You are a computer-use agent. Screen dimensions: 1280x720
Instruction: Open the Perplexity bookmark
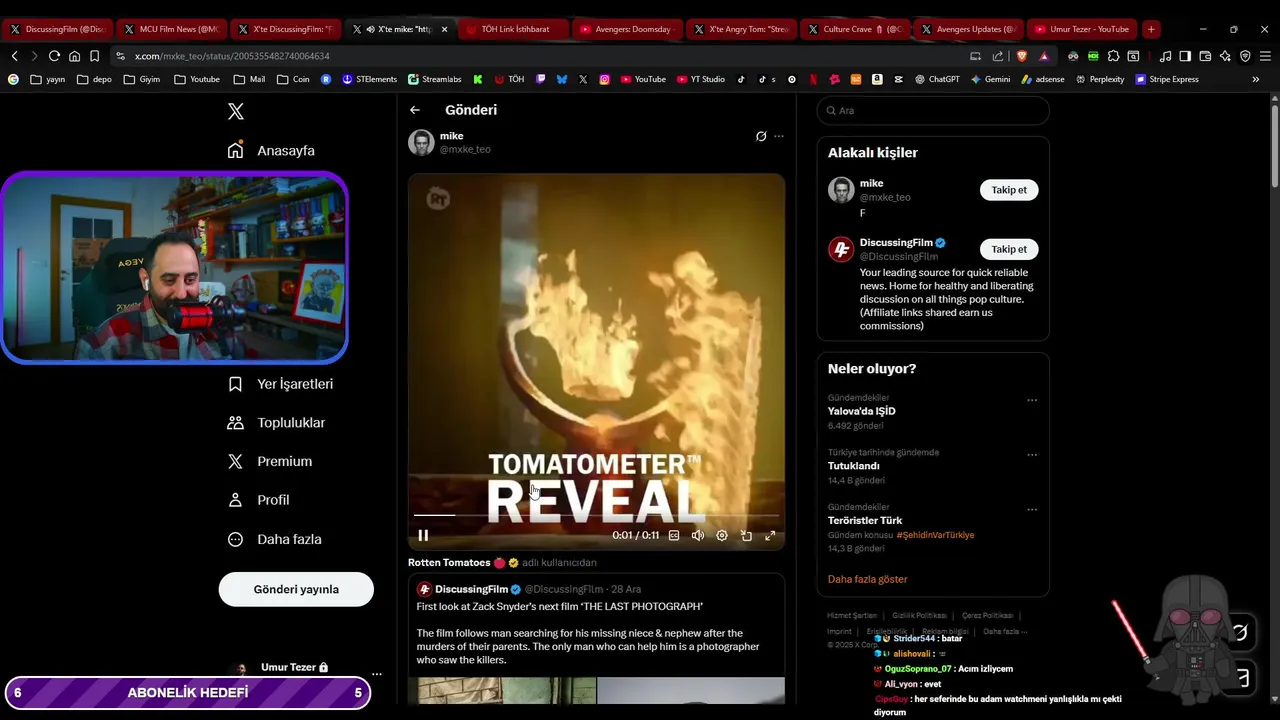pos(1099,79)
